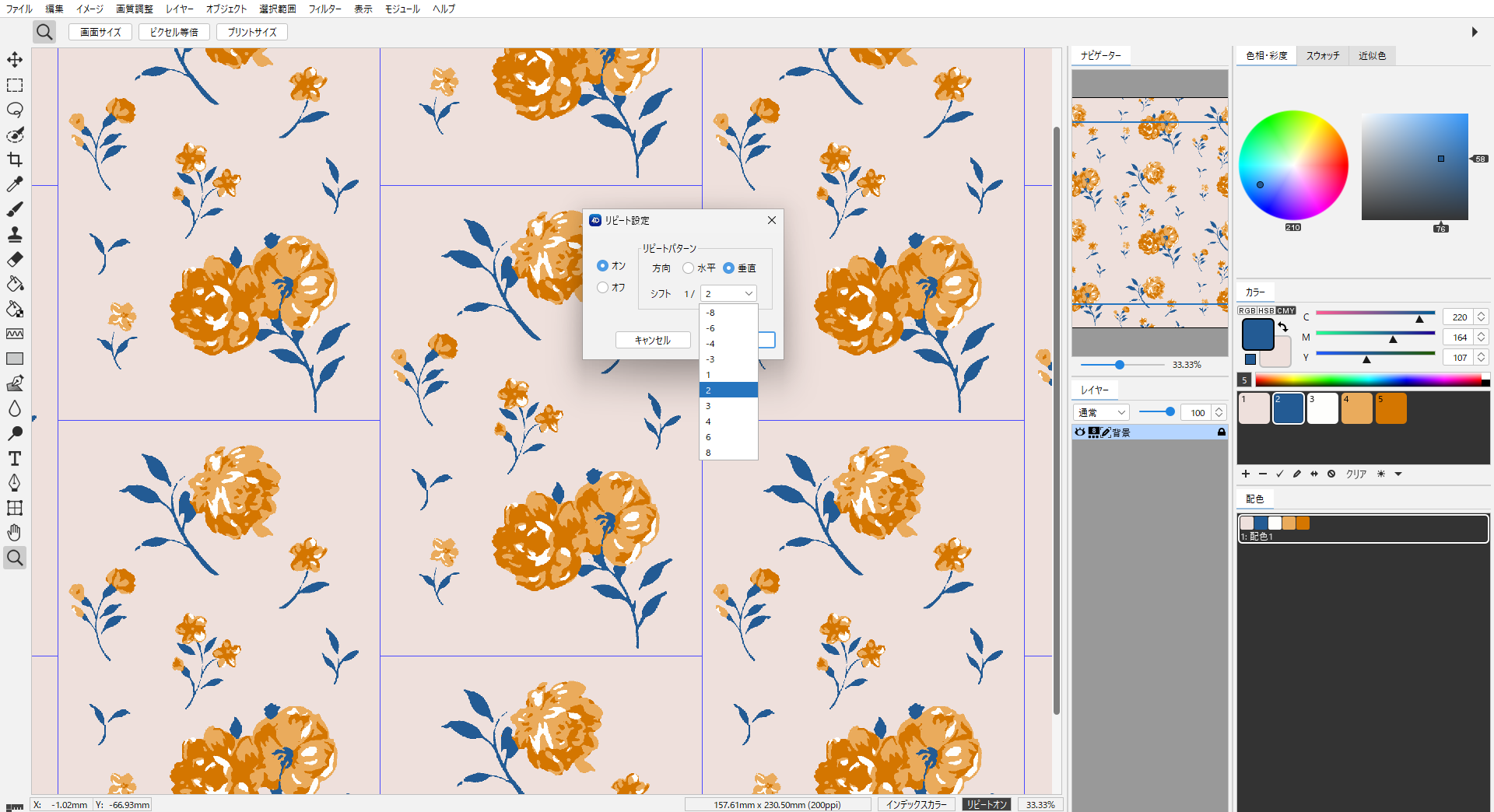Select the rectangular marquee tool

pyautogui.click(x=15, y=85)
